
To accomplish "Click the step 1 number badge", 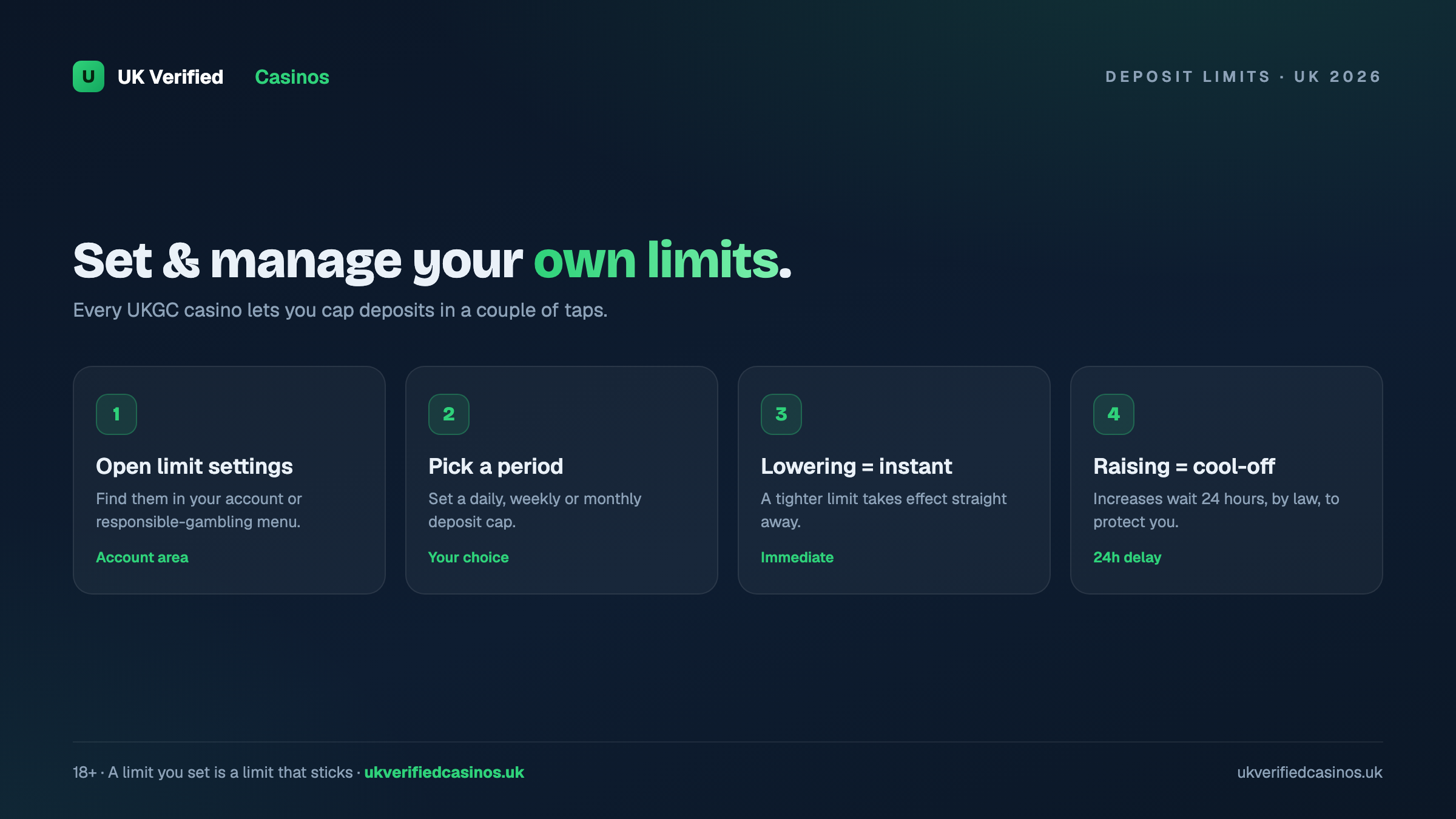I will 116,414.
